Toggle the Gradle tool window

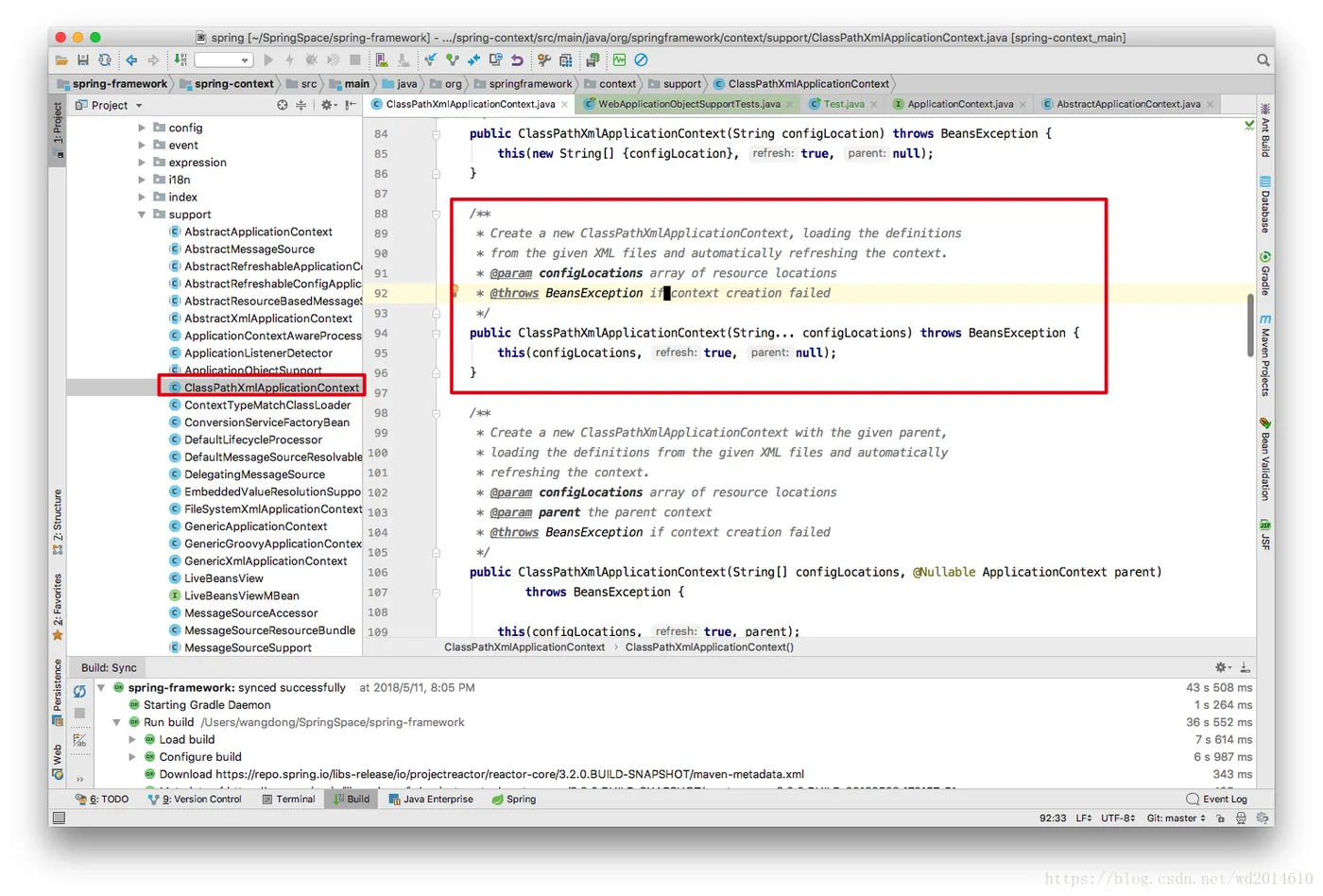tap(1265, 274)
